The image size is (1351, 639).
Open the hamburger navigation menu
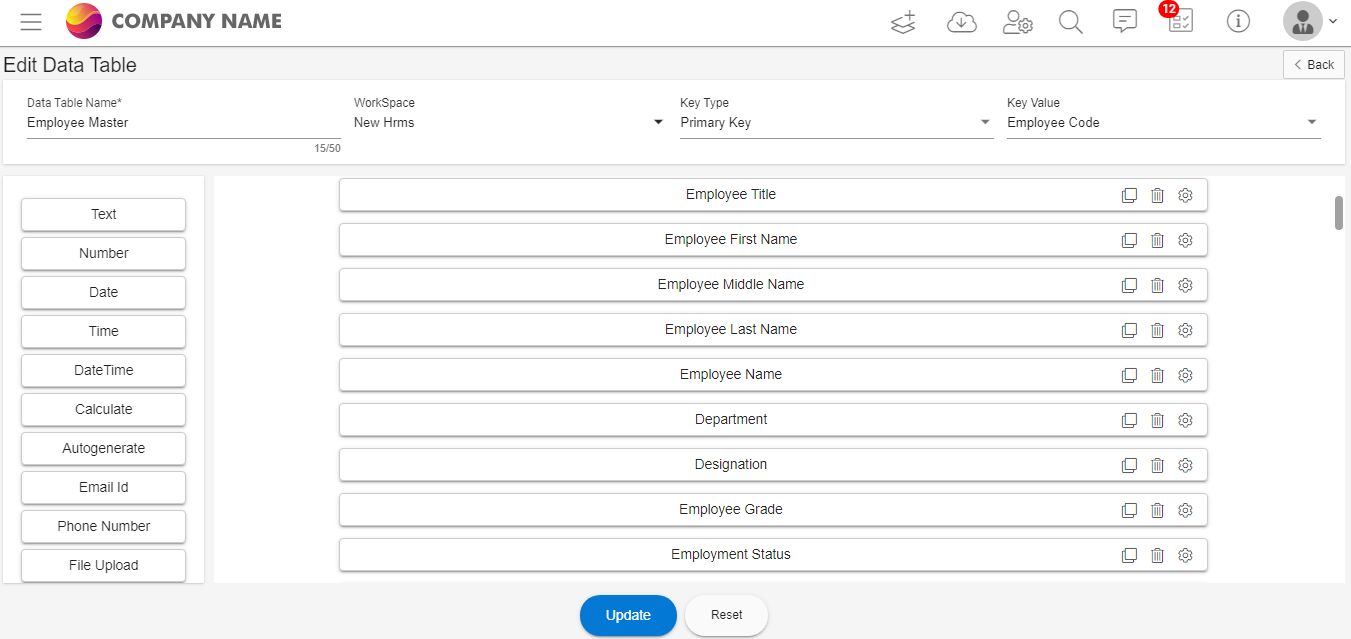coord(31,21)
